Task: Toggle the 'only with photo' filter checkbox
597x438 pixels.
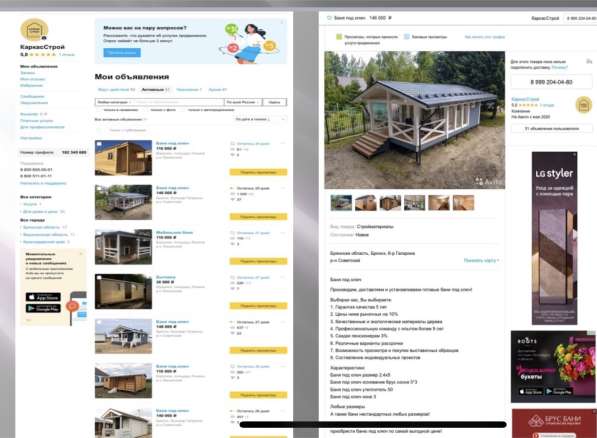Action: point(146,110)
